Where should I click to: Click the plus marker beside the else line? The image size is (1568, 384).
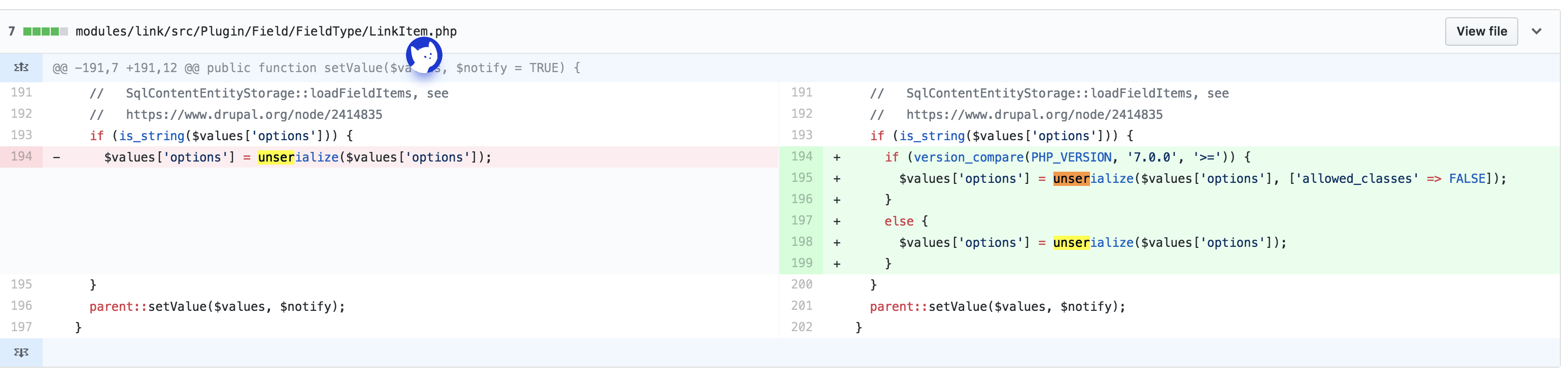(837, 221)
